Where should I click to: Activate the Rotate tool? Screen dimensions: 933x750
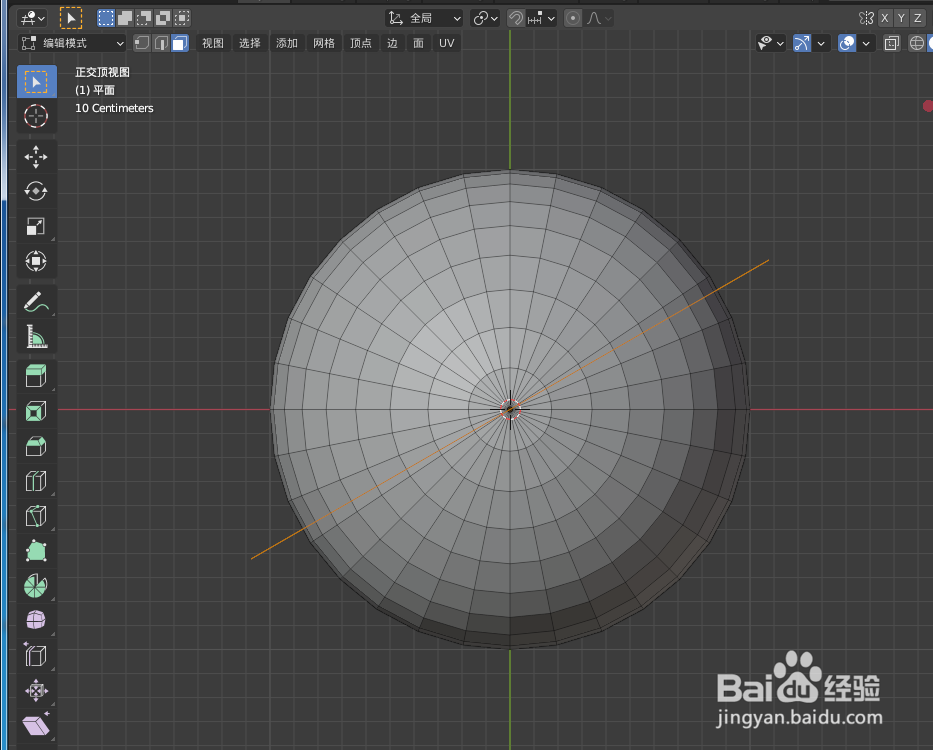(x=36, y=191)
